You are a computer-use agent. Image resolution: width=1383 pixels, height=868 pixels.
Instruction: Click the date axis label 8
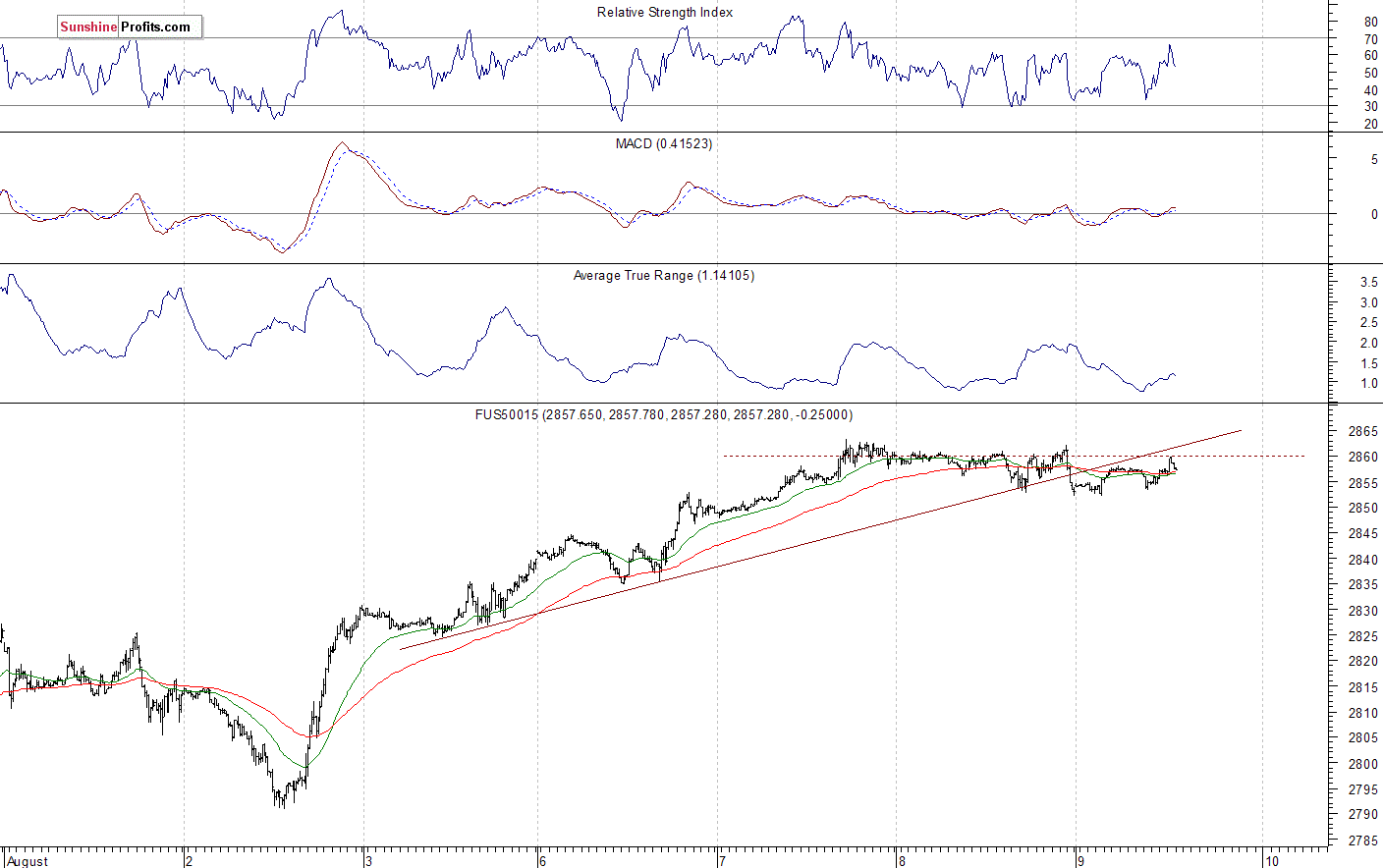(901, 861)
